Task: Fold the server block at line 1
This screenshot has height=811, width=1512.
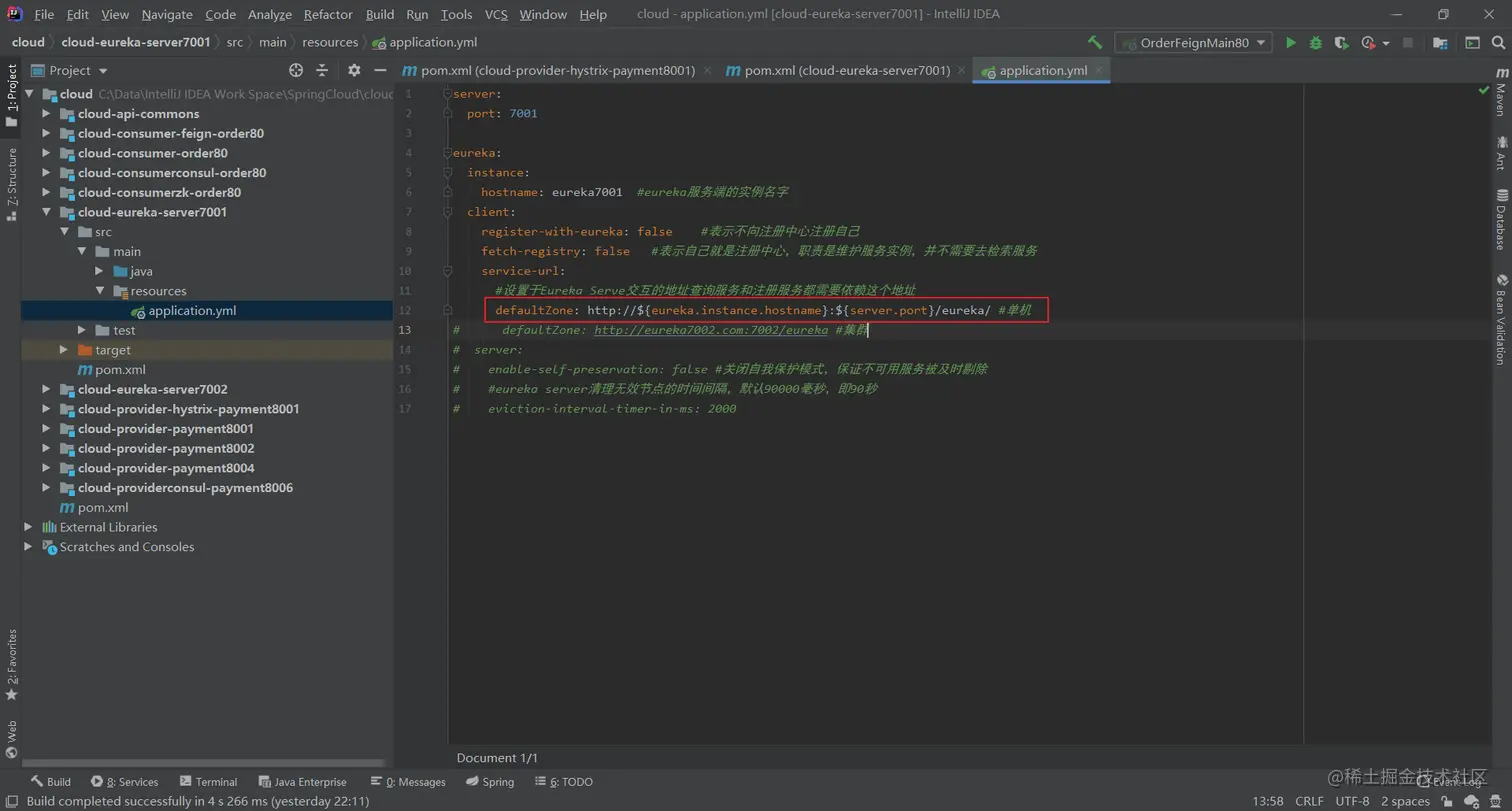Action: pos(449,94)
